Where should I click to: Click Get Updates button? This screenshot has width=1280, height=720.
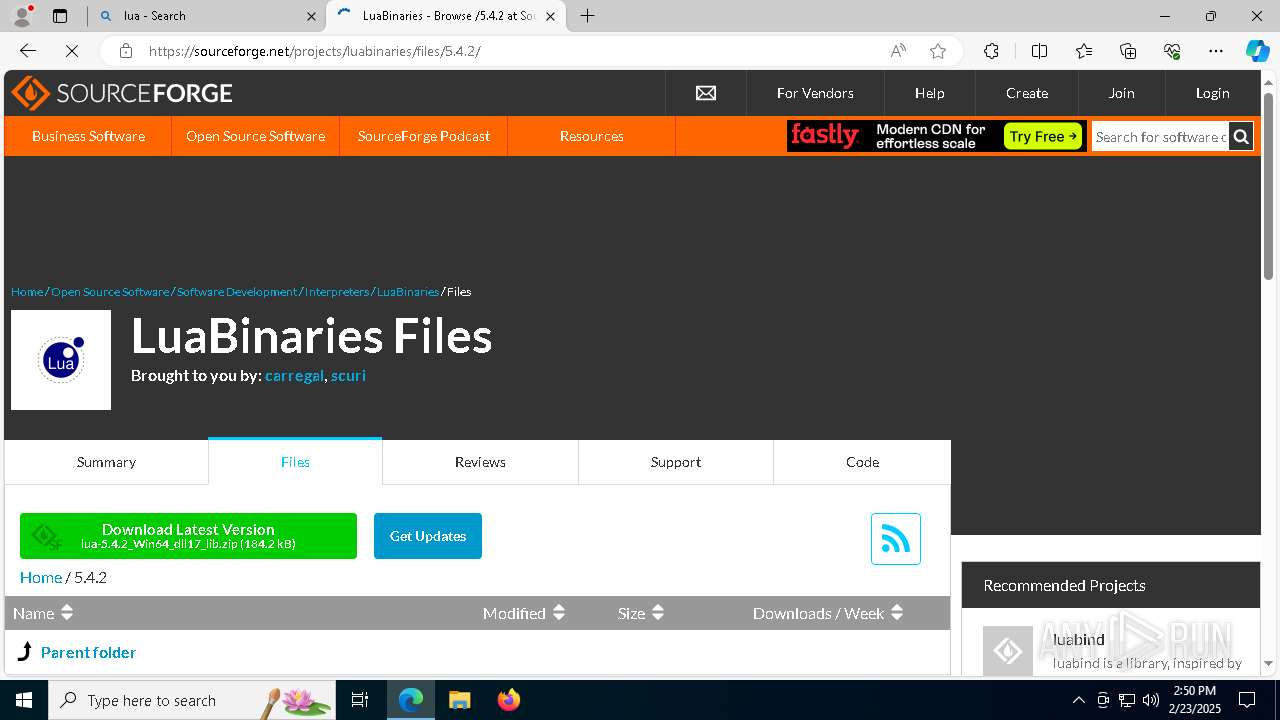click(x=428, y=536)
